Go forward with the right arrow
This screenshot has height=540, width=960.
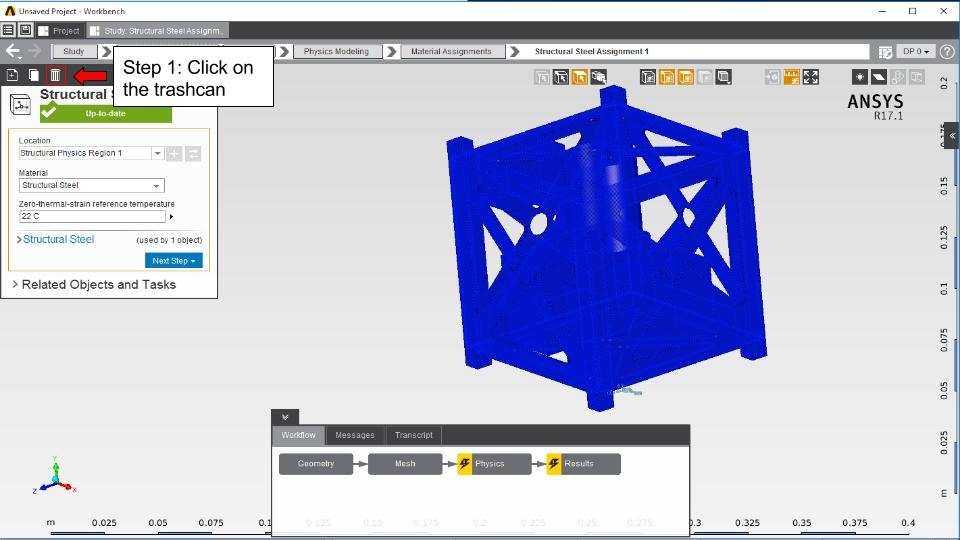pos(35,51)
